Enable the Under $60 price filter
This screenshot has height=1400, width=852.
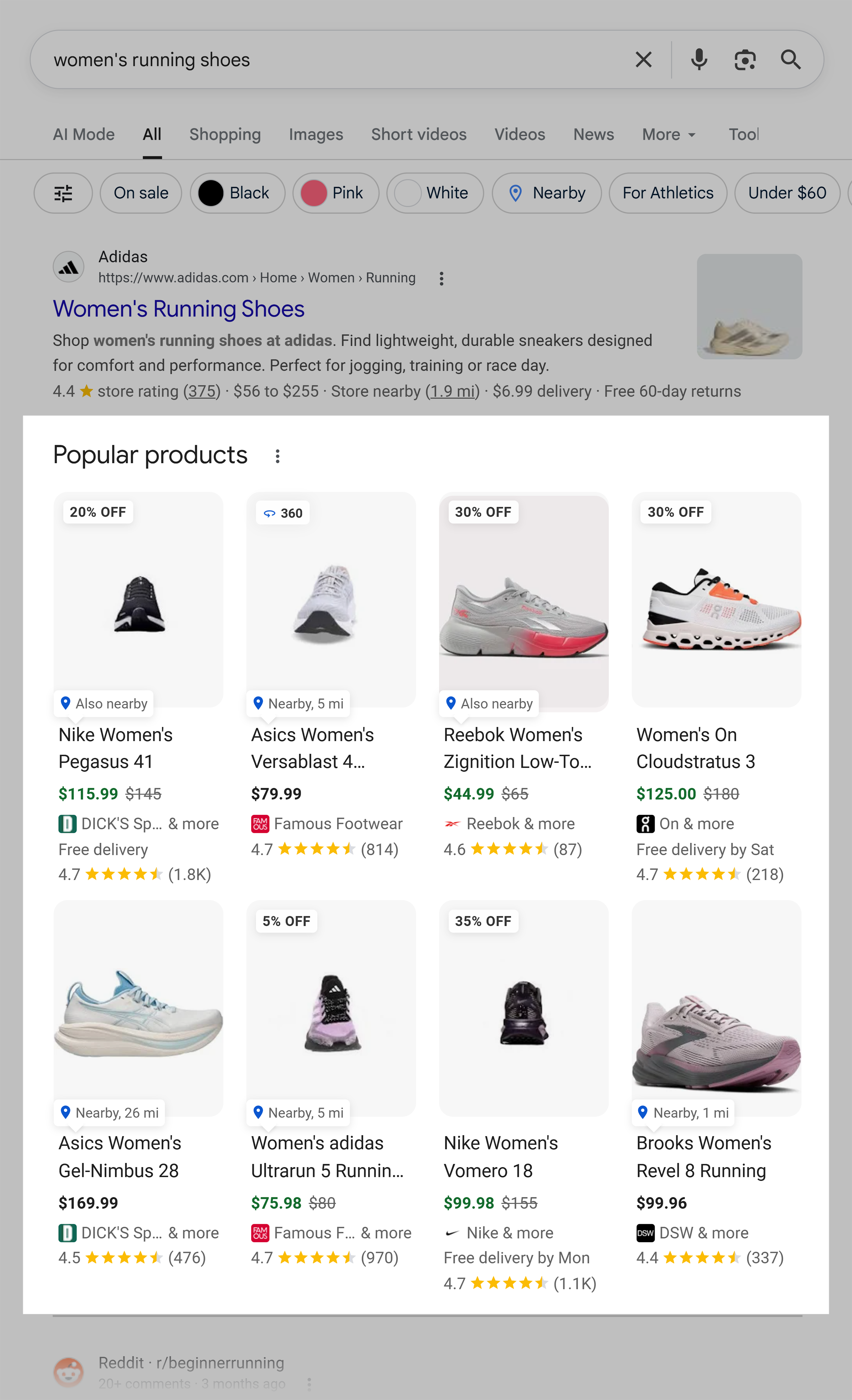coord(786,193)
